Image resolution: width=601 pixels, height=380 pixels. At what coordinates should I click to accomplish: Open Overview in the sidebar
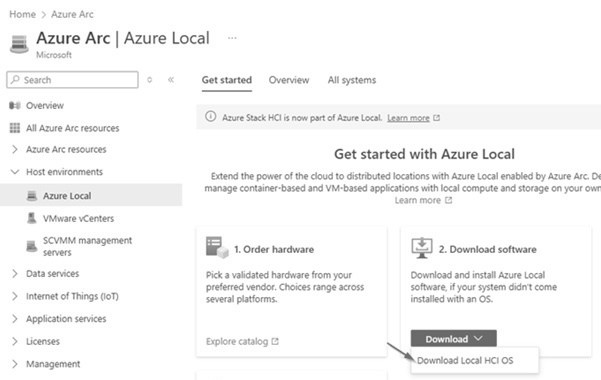(45, 105)
